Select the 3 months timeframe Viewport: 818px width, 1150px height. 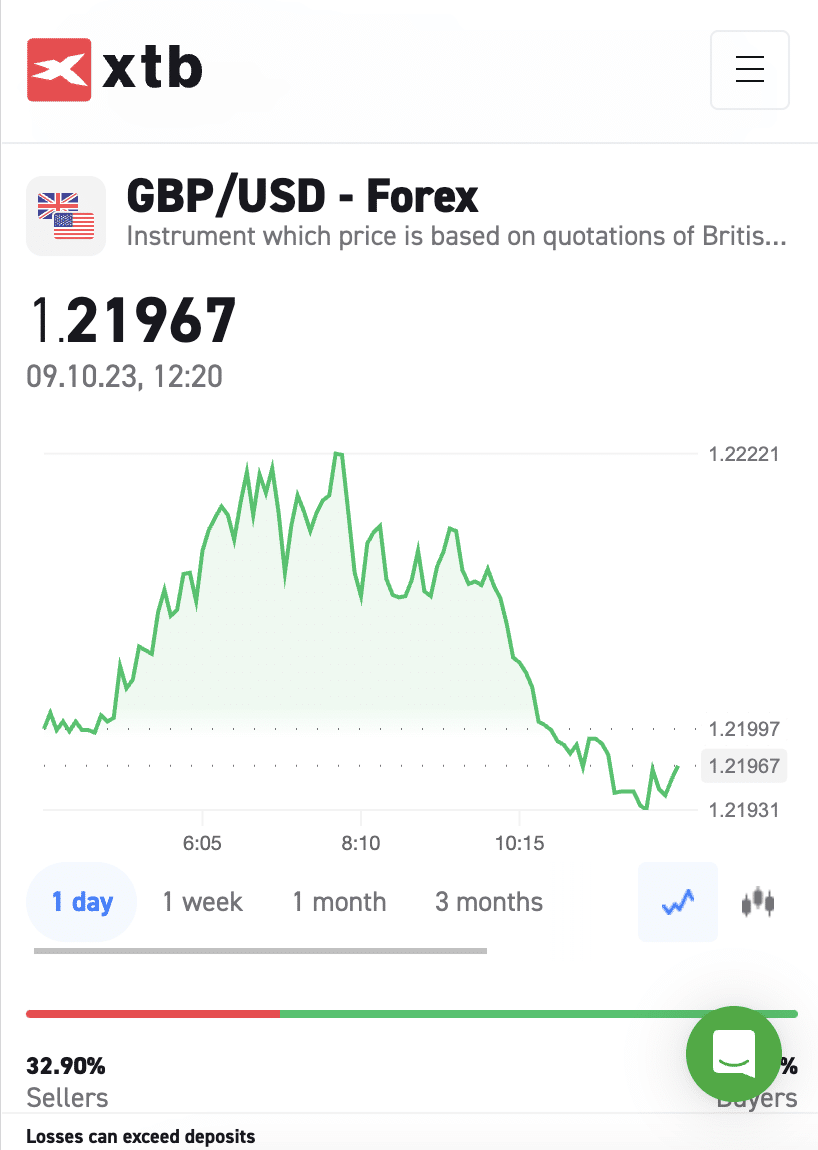pyautogui.click(x=489, y=902)
